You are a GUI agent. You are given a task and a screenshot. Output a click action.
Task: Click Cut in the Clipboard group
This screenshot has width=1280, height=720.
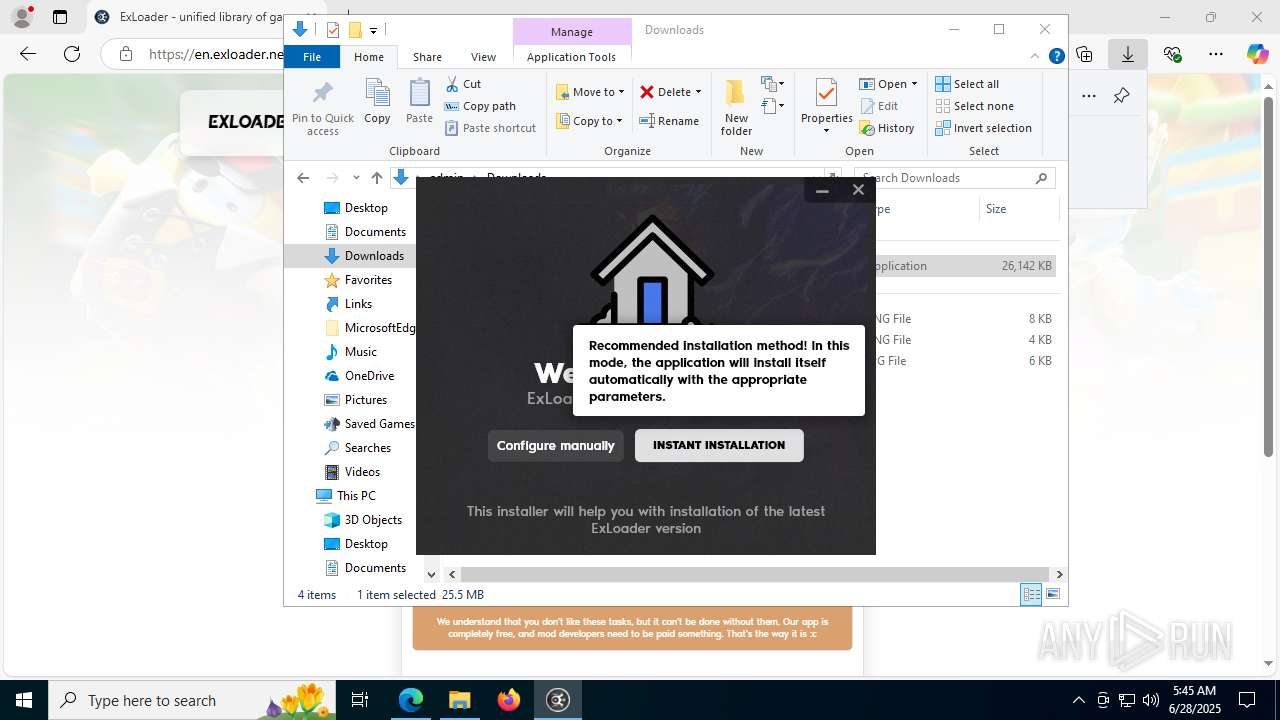[x=463, y=84]
